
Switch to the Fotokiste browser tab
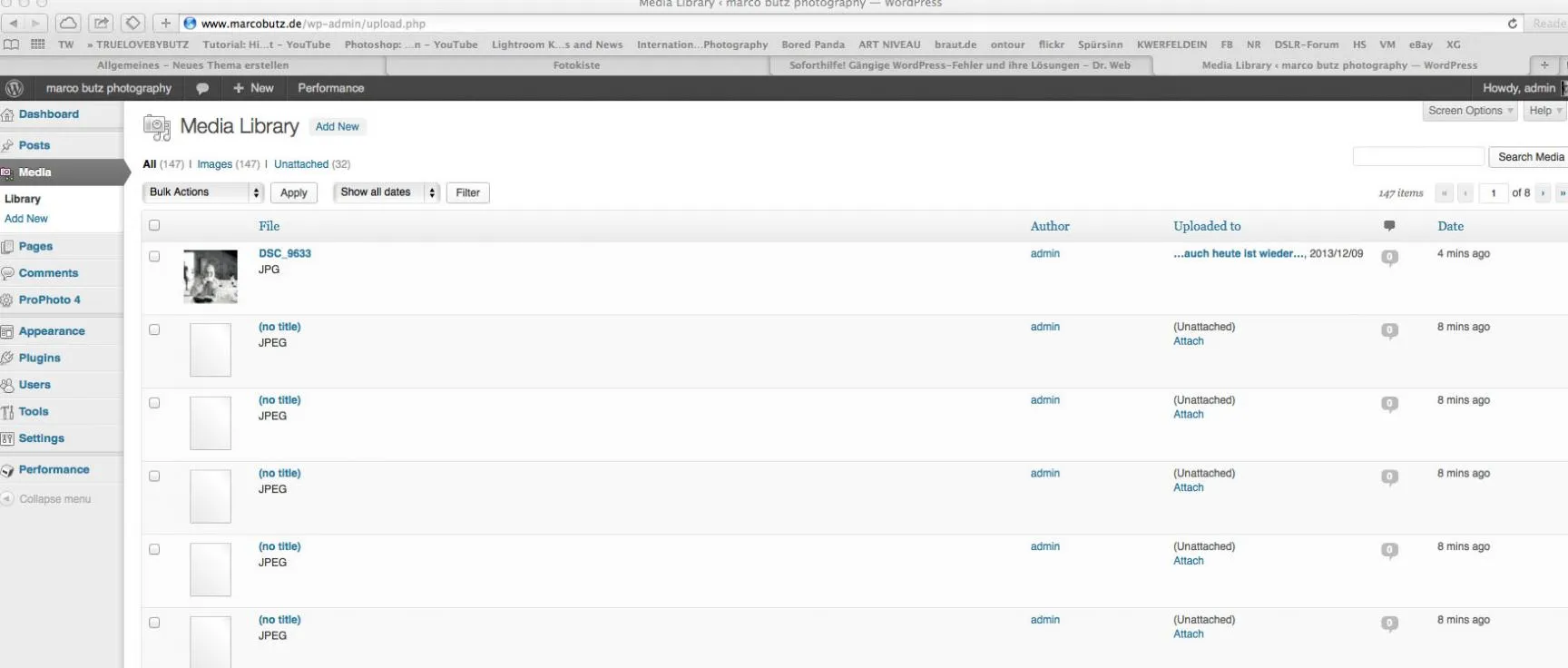pyautogui.click(x=577, y=65)
